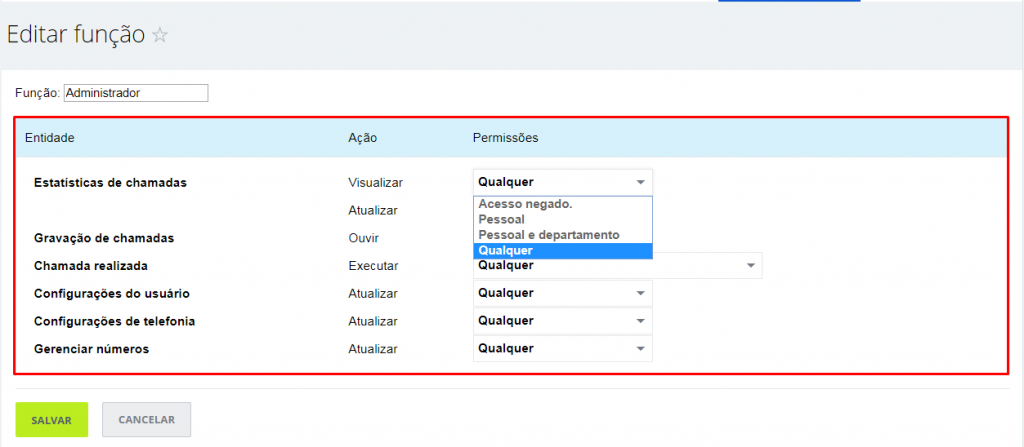
Task: Click the CANCELAR button
Action: [146, 420]
